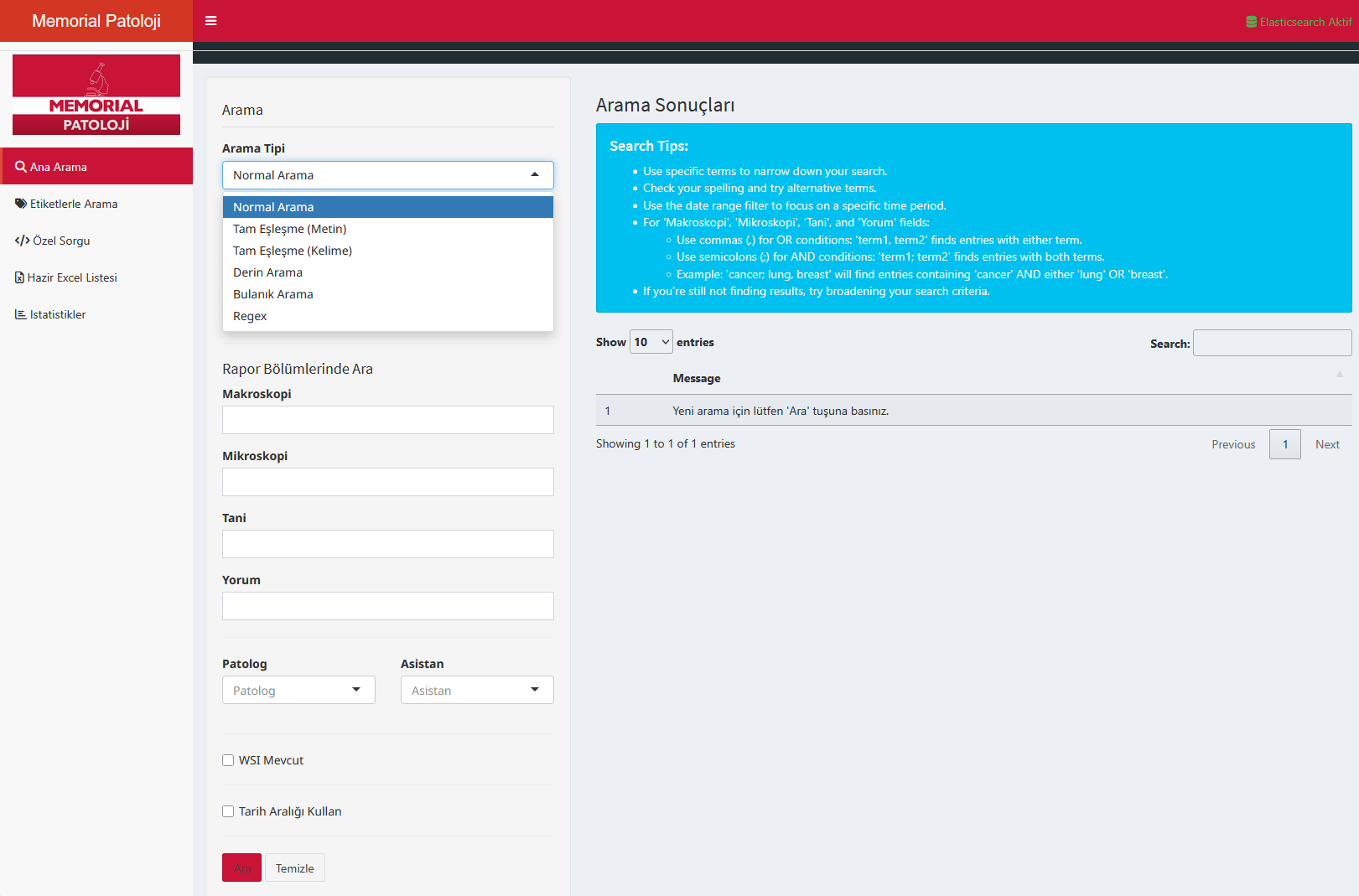The height and width of the screenshot is (896, 1359).
Task: Open the Show entries count dropdown
Action: (x=651, y=342)
